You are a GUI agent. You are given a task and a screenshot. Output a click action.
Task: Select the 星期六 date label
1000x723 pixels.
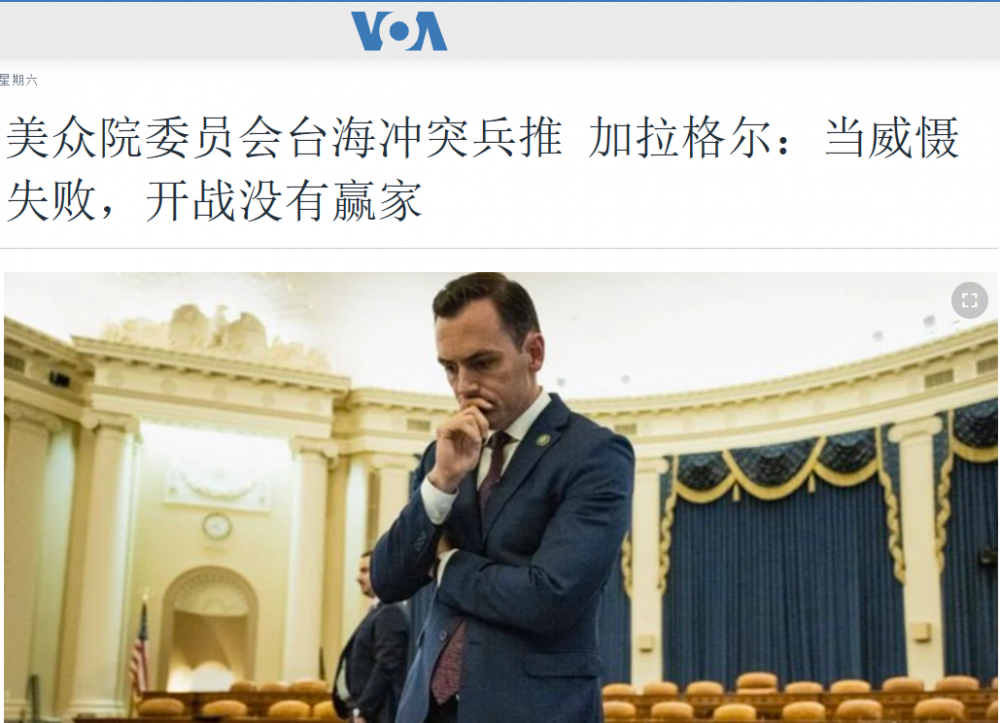pos(18,80)
